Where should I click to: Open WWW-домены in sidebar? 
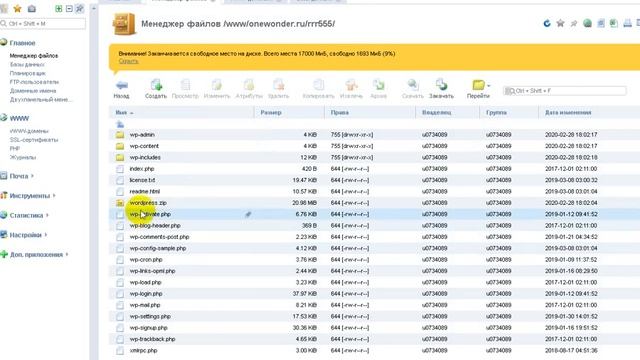pos(29,131)
